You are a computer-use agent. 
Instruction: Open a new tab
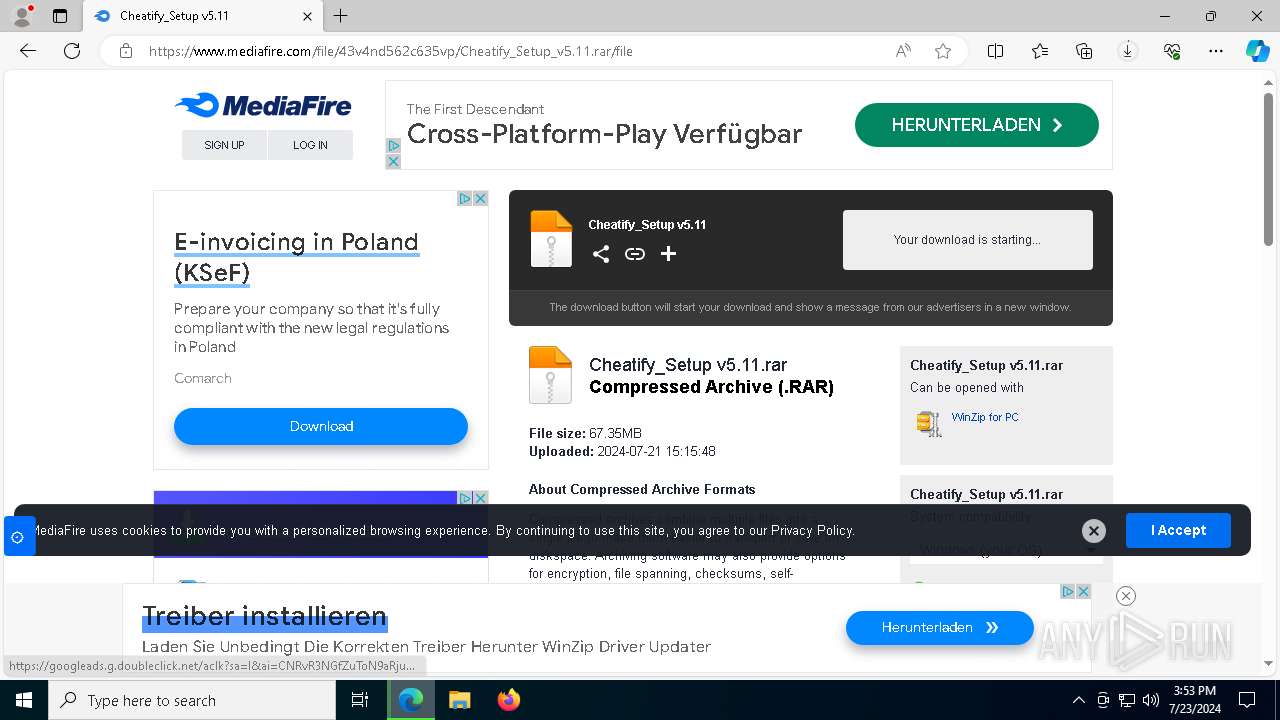[x=341, y=16]
